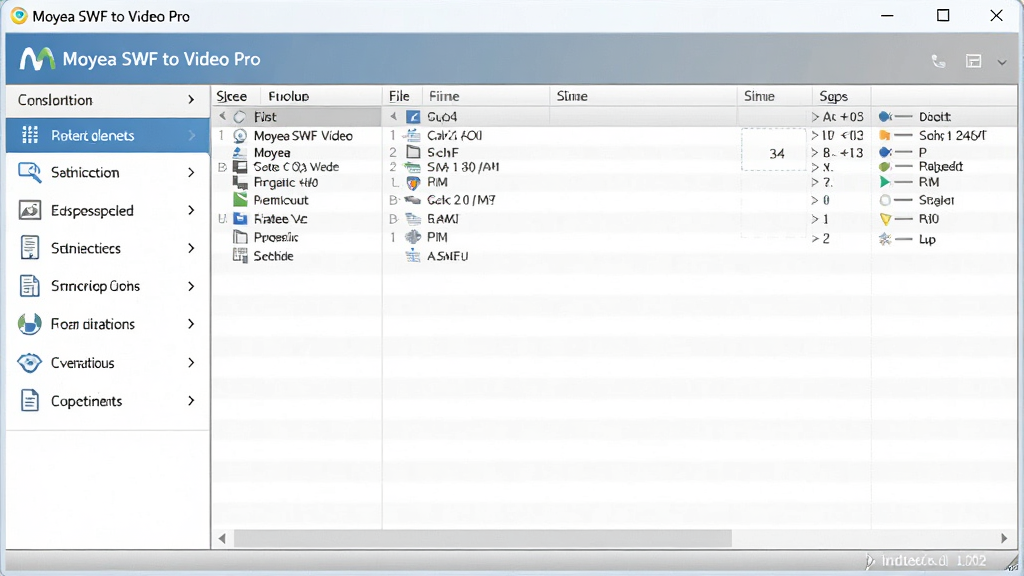The height and width of the screenshot is (576, 1024).
Task: Click the Smncriop Oohs document icon
Action: [29, 286]
